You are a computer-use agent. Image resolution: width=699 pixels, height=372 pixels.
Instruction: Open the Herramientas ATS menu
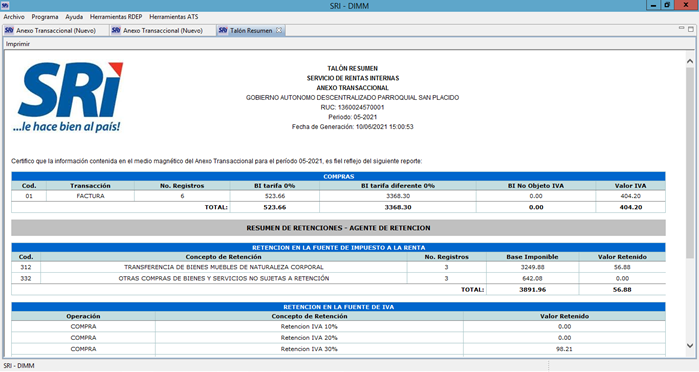click(174, 17)
